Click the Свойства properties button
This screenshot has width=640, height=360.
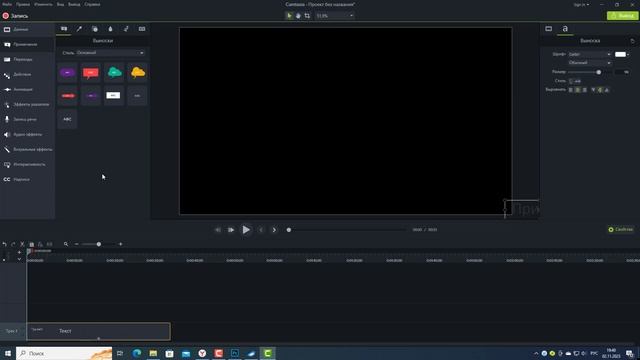[x=620, y=229]
